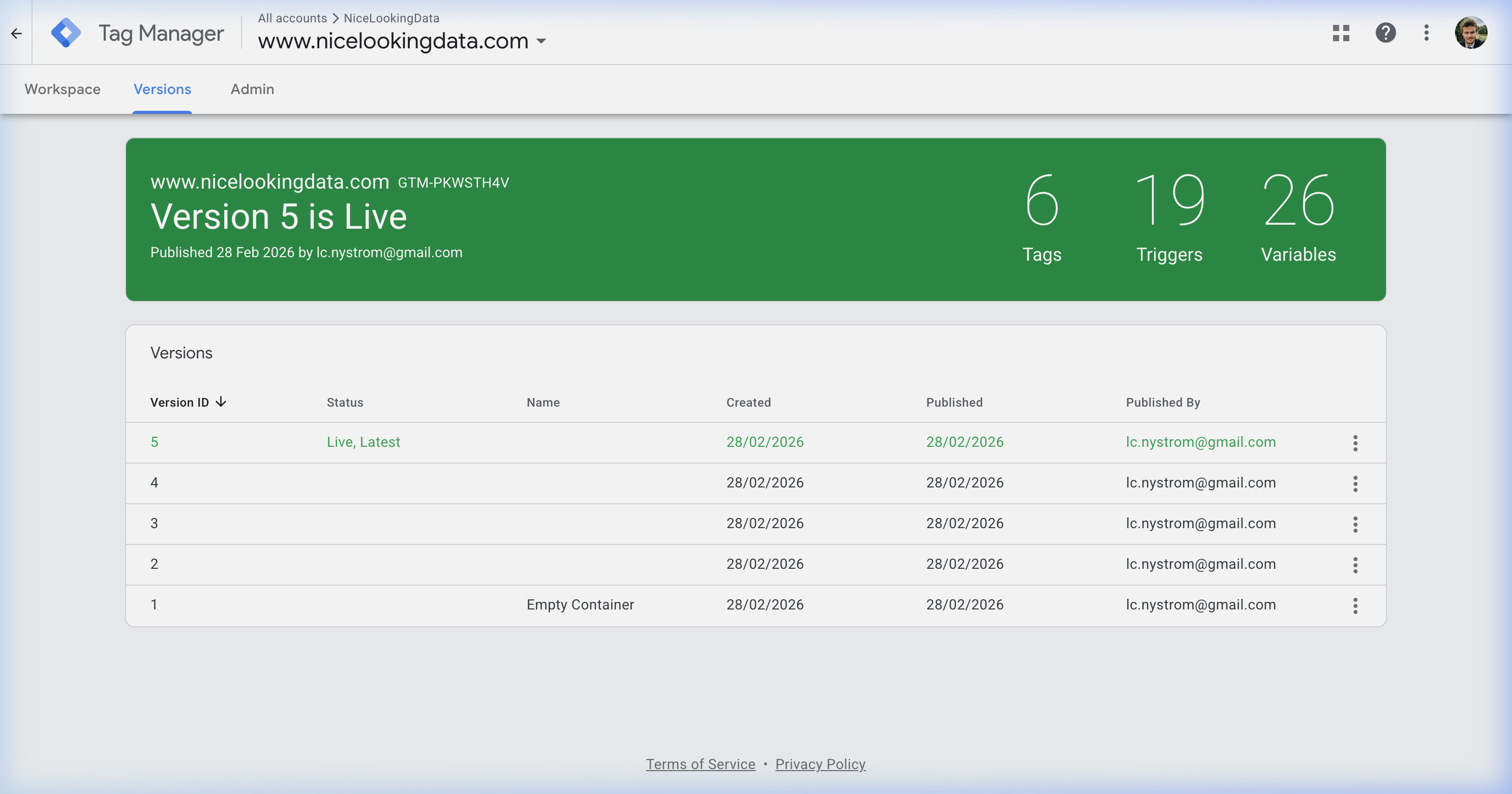Open the Google apps grid menu
This screenshot has height=794, width=1512.
pyautogui.click(x=1342, y=34)
